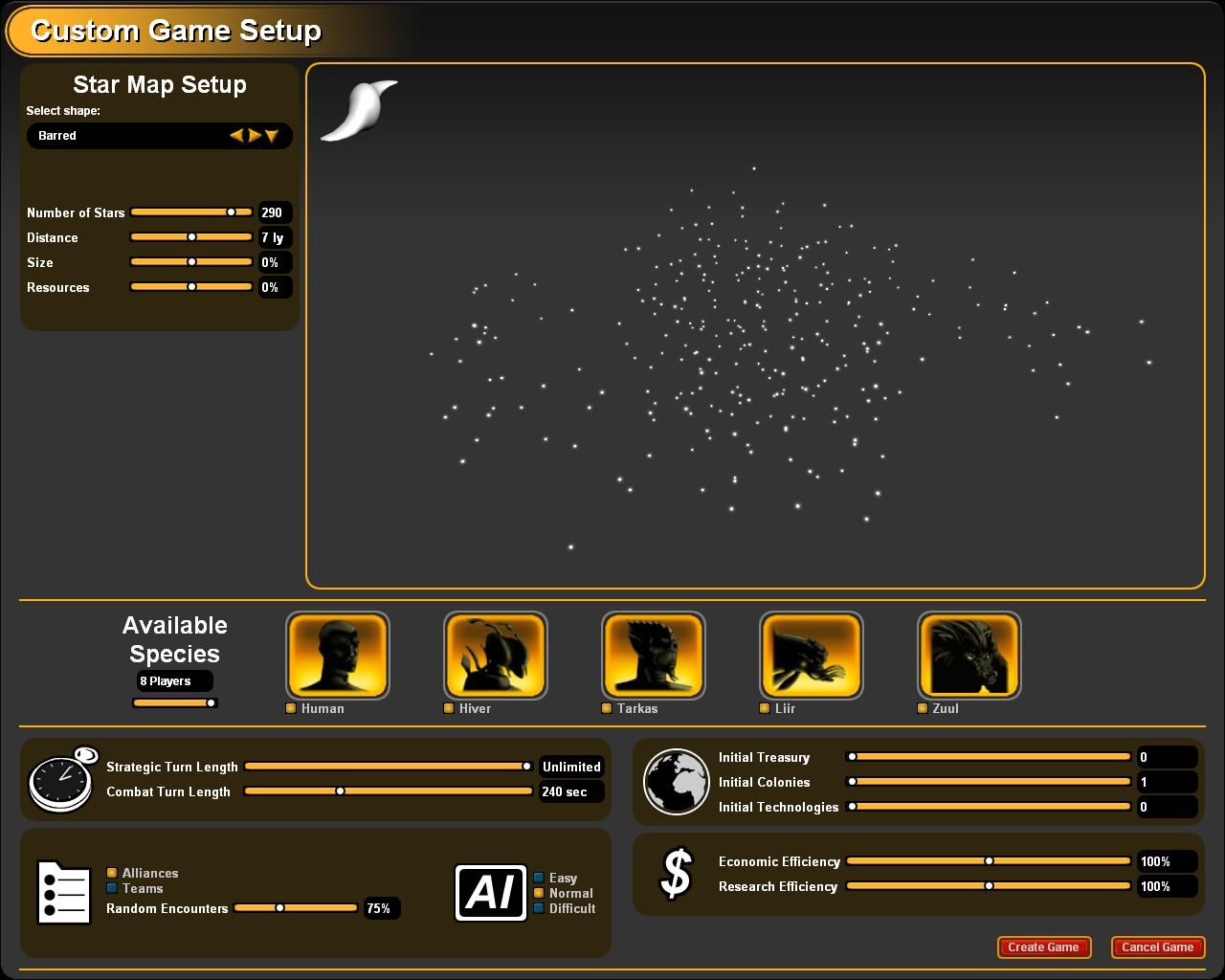Select the Human species portrait
The height and width of the screenshot is (980, 1225).
[x=338, y=656]
